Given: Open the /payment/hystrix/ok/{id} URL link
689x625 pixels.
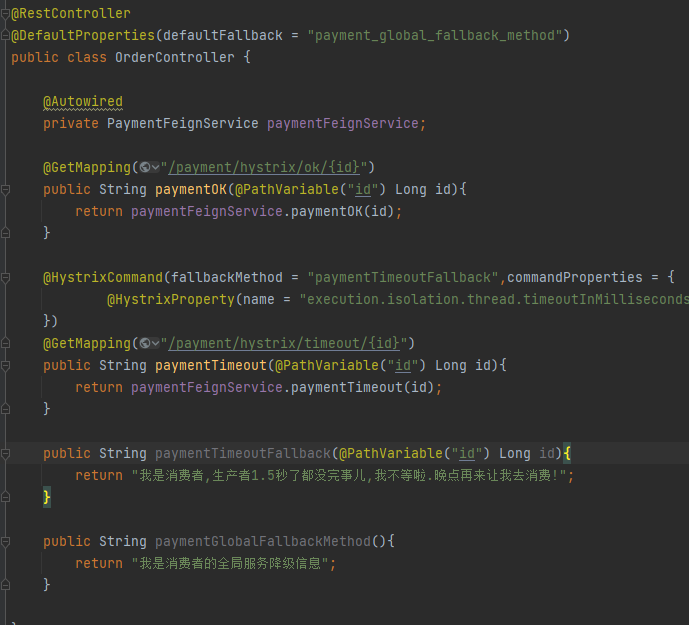Looking at the screenshot, I should pyautogui.click(x=264, y=167).
